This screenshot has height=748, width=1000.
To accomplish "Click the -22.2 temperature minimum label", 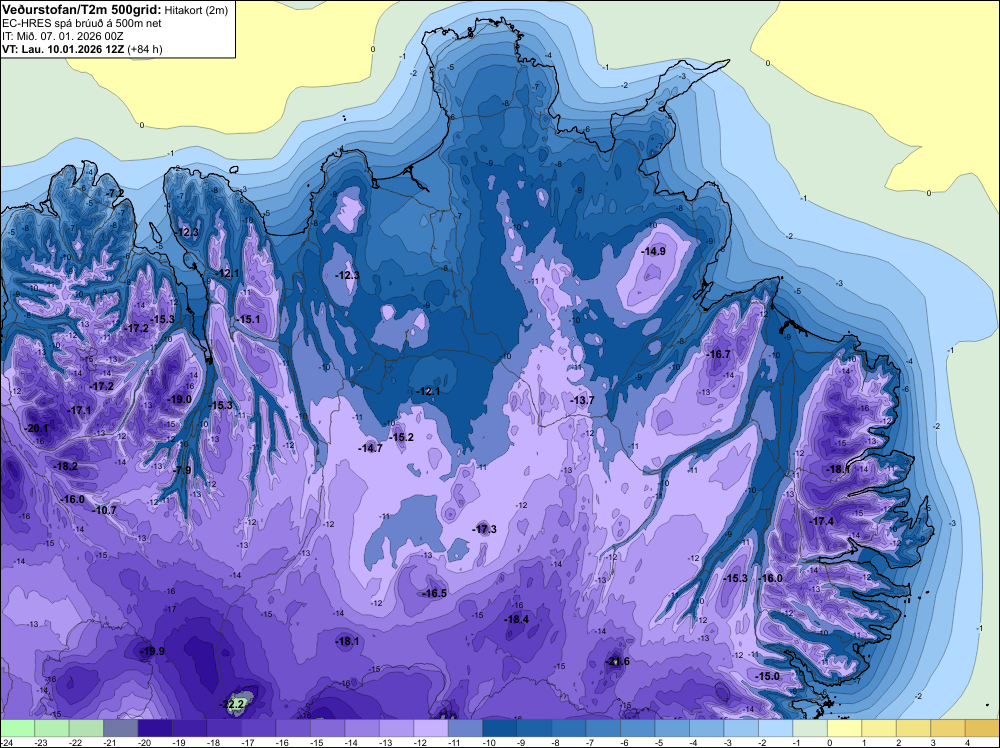I will 233,704.
